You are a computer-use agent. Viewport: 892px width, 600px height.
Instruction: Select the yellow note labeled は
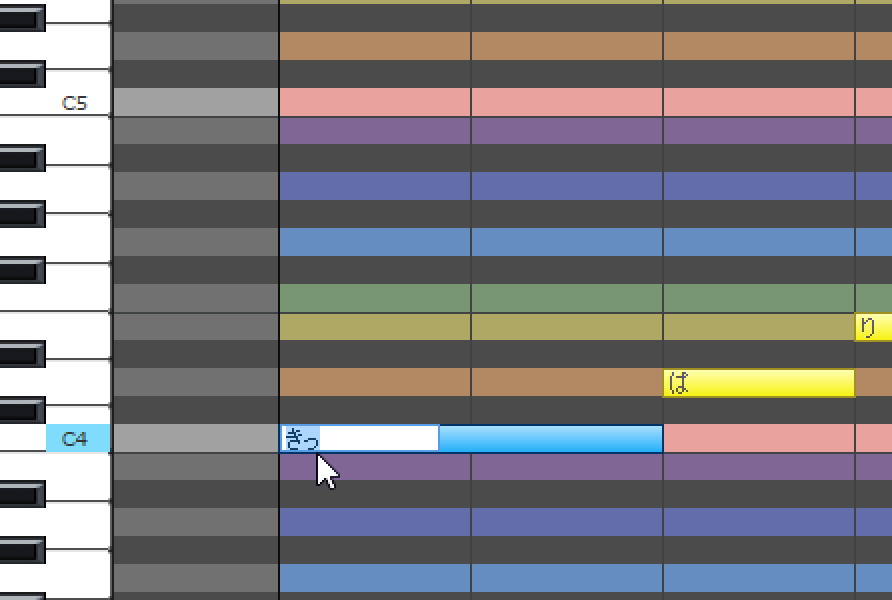[758, 383]
